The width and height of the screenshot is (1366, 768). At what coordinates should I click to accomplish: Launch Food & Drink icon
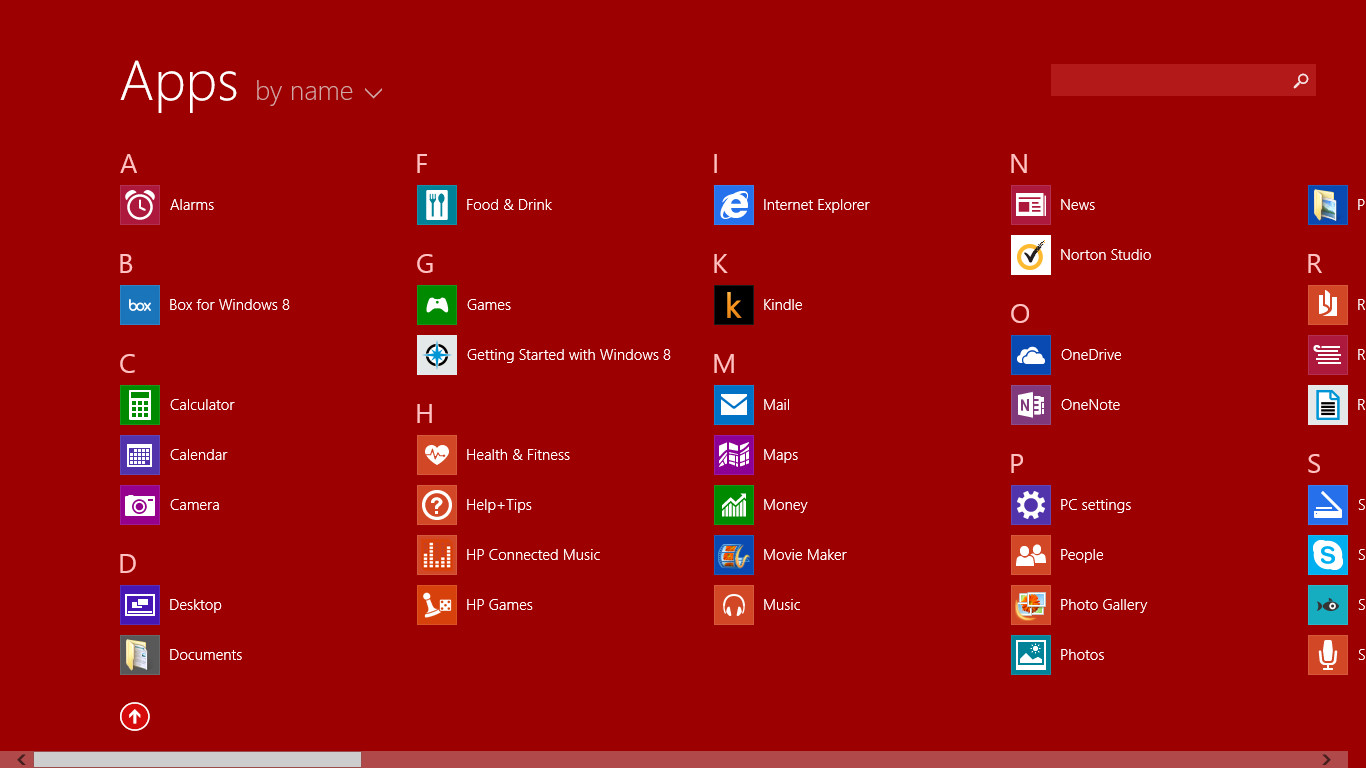[437, 205]
